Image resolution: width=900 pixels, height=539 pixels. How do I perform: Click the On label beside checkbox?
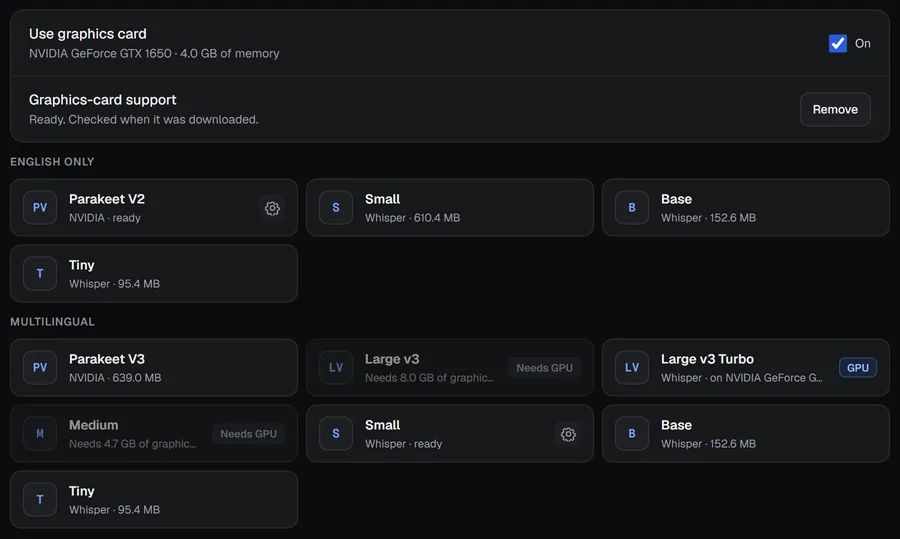pyautogui.click(x=863, y=44)
